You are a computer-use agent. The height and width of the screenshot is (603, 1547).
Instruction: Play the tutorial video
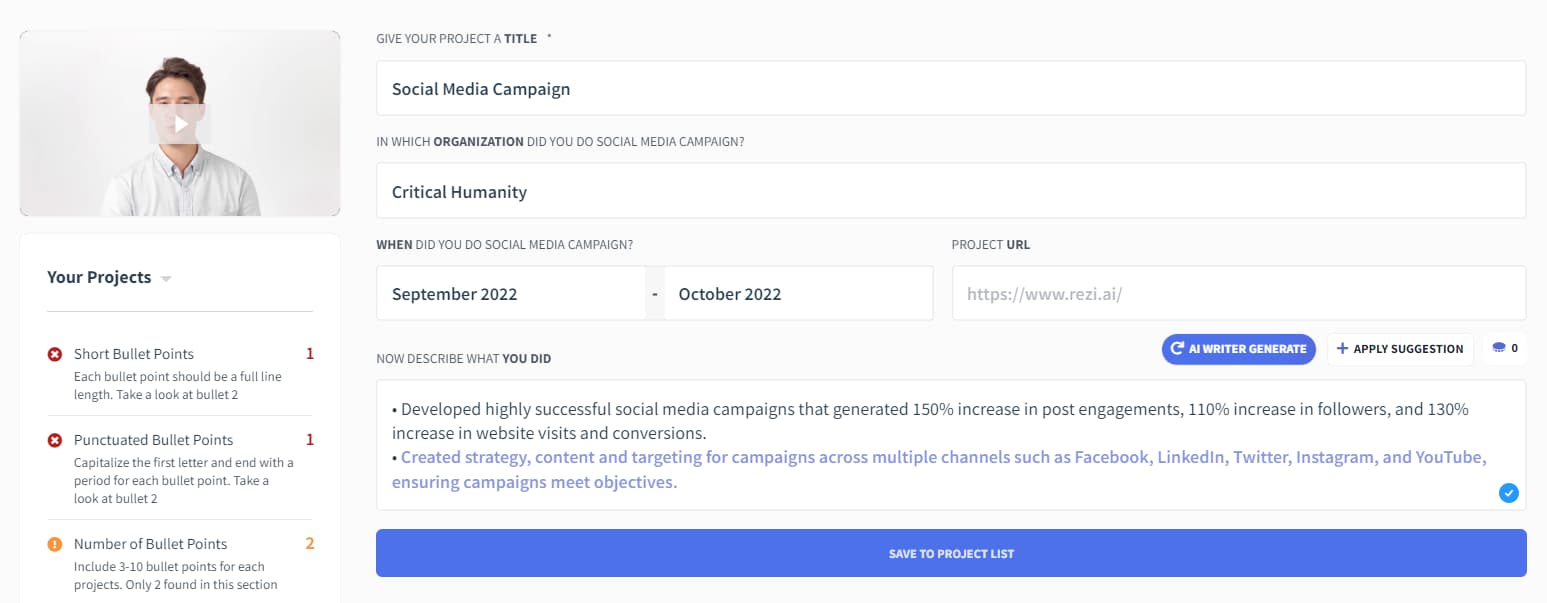(180, 124)
